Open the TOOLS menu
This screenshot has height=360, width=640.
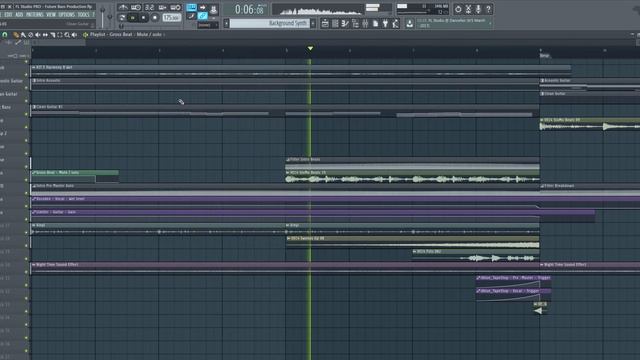(83, 15)
